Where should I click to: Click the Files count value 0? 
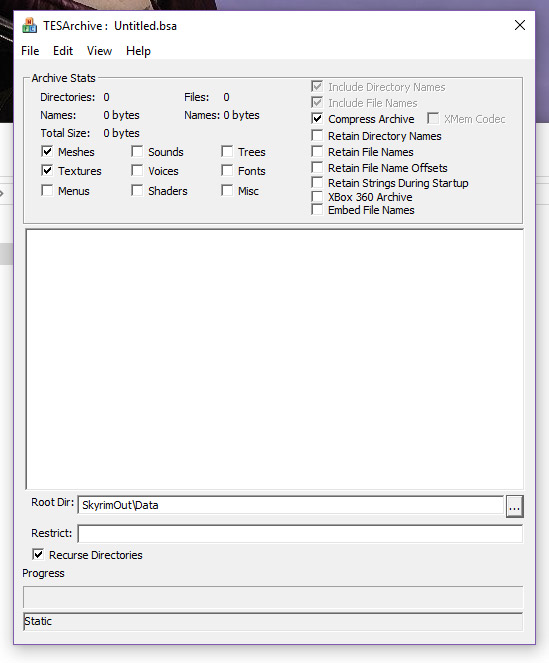click(226, 97)
